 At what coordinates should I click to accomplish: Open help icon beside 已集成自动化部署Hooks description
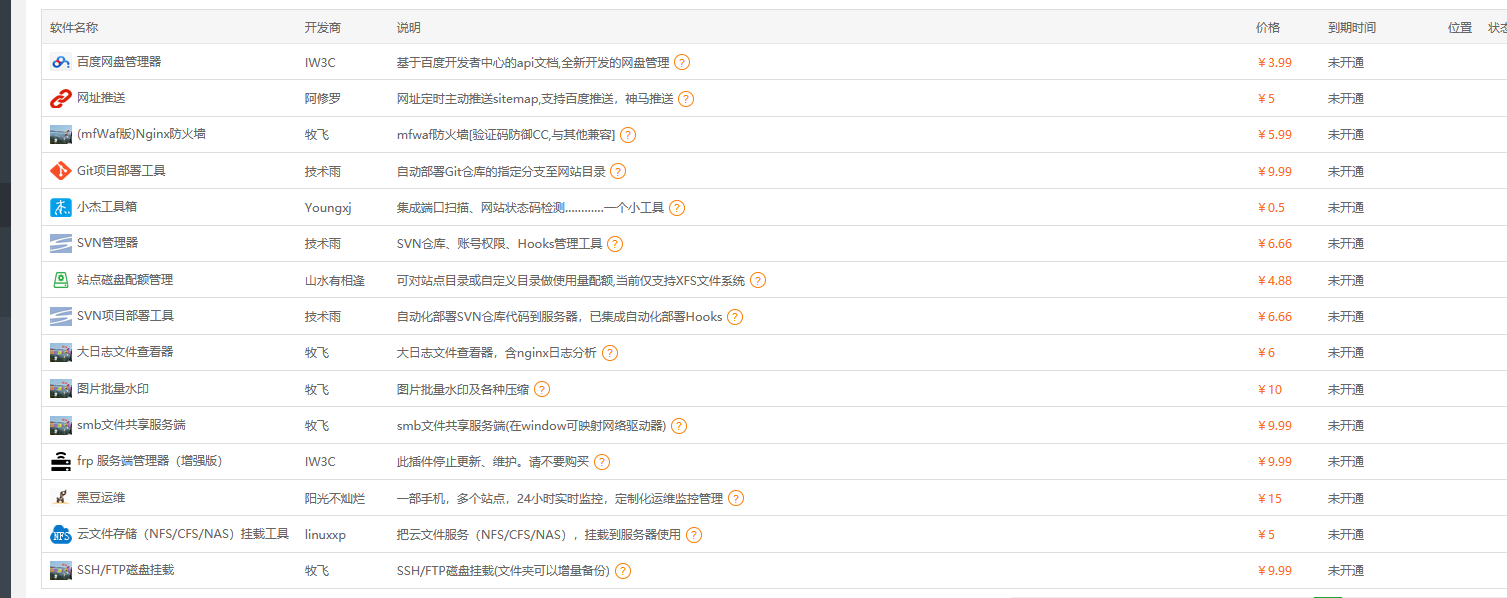coord(735,316)
